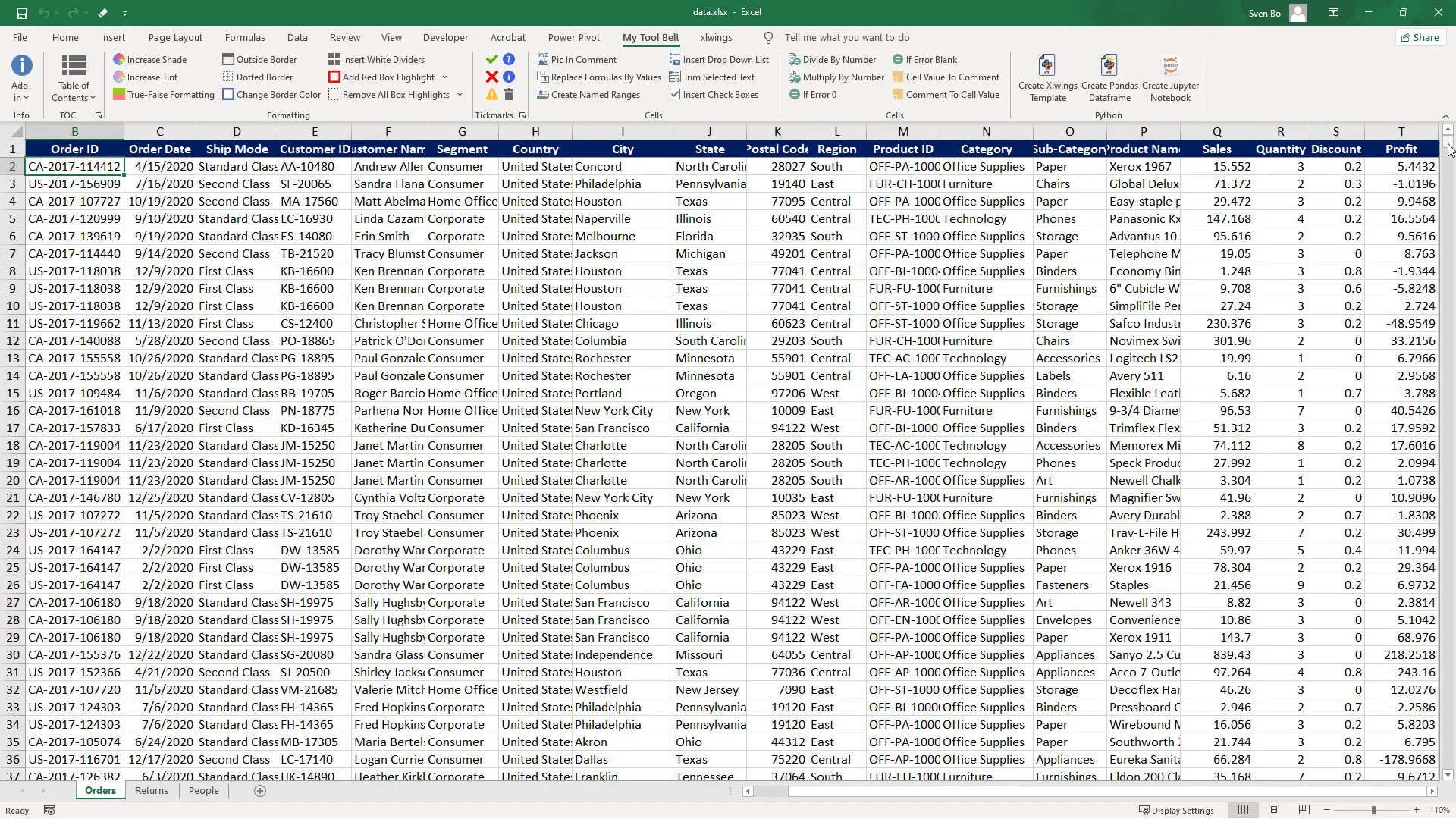Screen dimensions: 1456x819
Task: Open the Share panel
Action: (1420, 37)
